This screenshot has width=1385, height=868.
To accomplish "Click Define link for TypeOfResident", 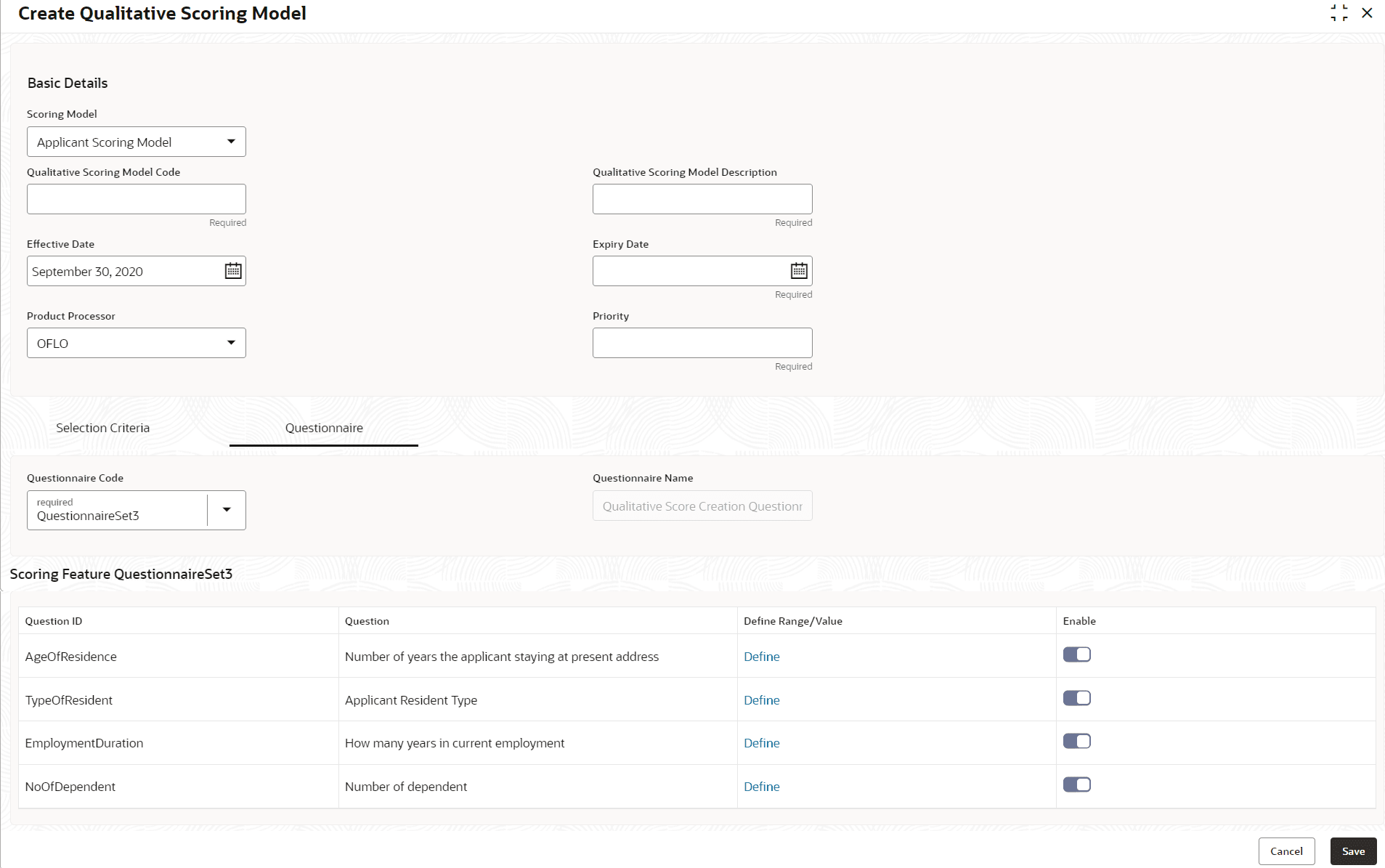I will point(761,700).
